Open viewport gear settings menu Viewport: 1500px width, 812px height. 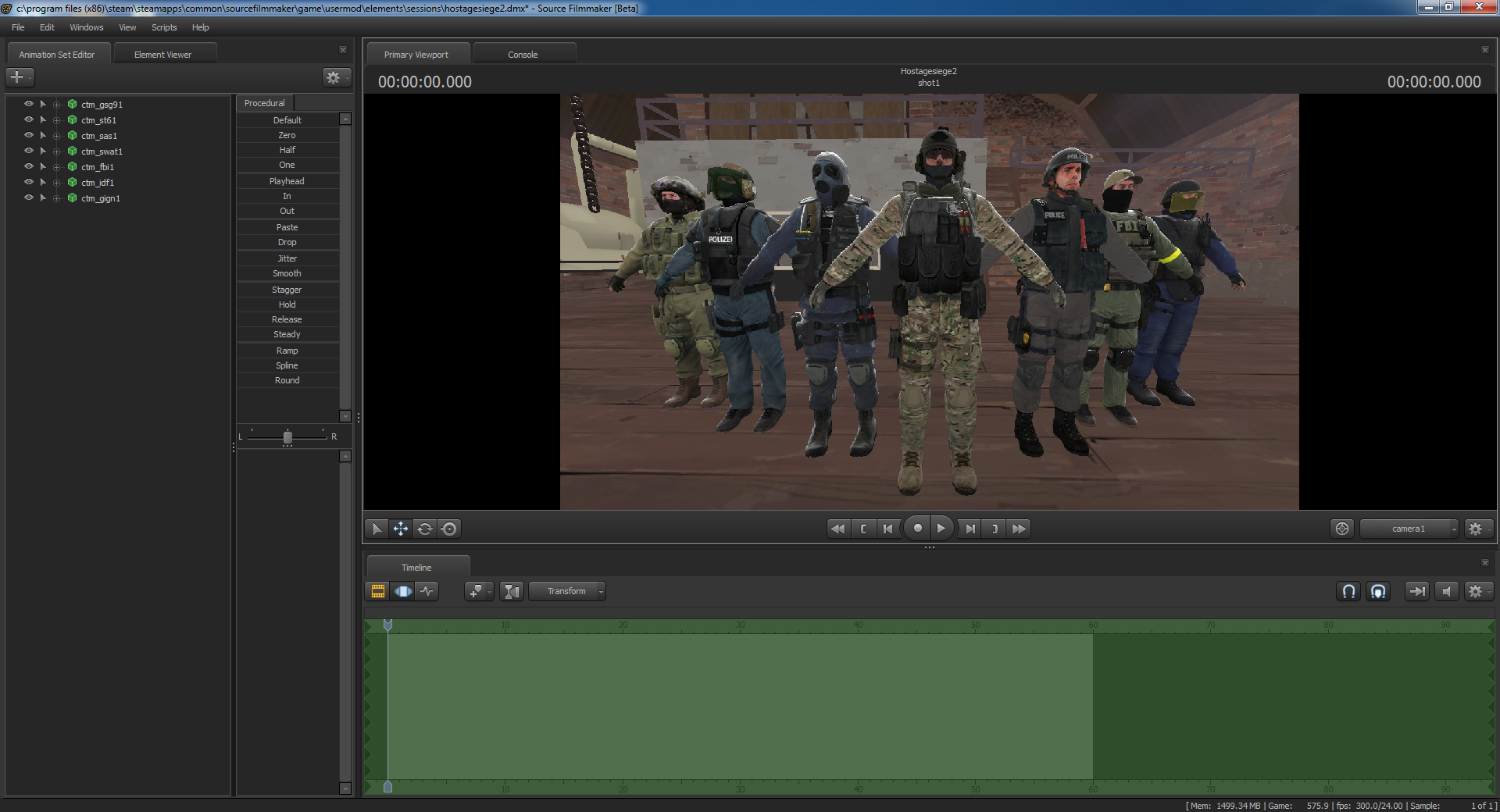click(x=1478, y=529)
